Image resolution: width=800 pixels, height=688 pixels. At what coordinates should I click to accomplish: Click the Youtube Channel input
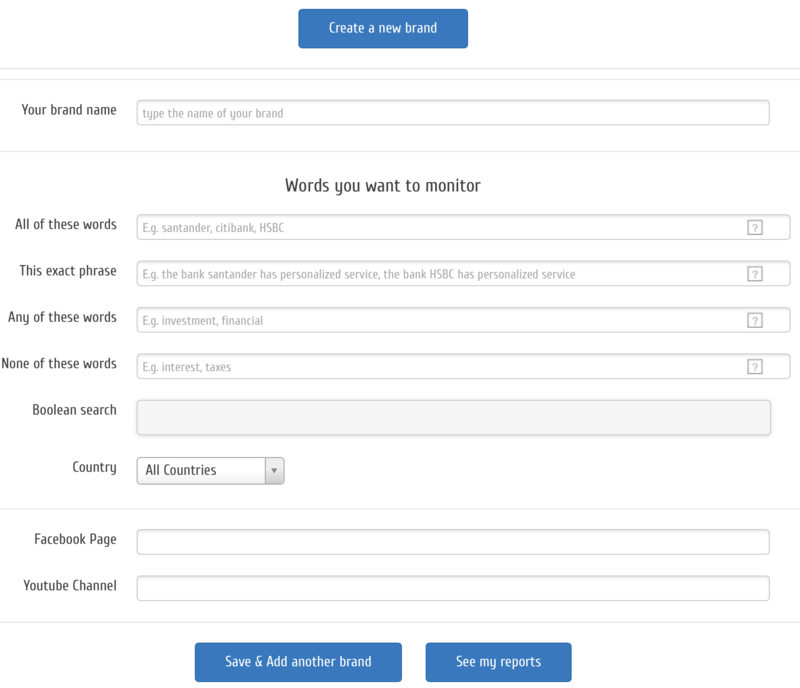(452, 588)
